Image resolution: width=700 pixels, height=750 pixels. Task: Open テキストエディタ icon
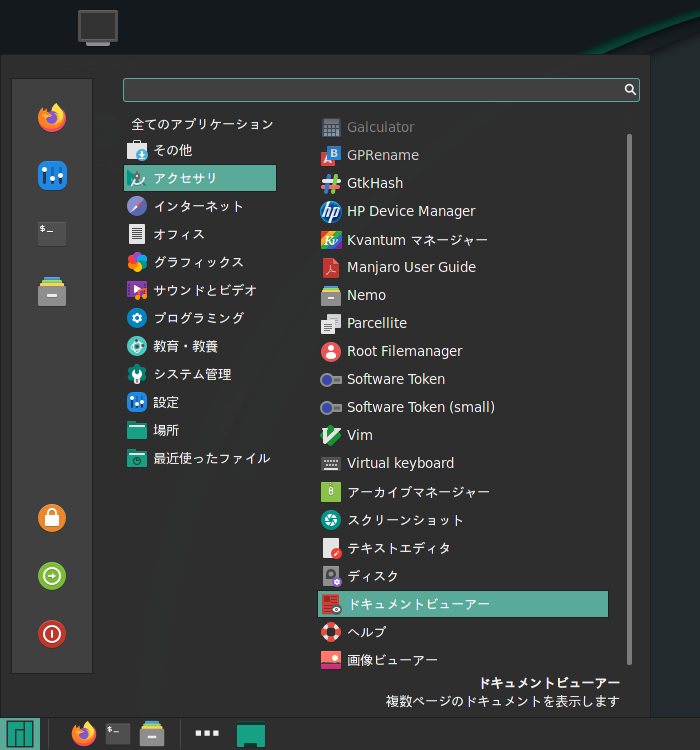(331, 548)
